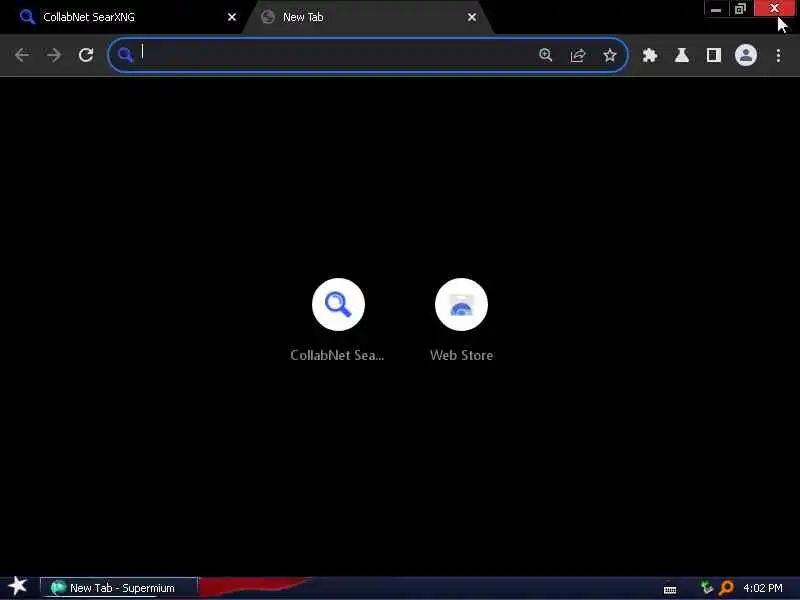Click the Web Store shortcut label
Image resolution: width=800 pixels, height=600 pixels.
(461, 355)
